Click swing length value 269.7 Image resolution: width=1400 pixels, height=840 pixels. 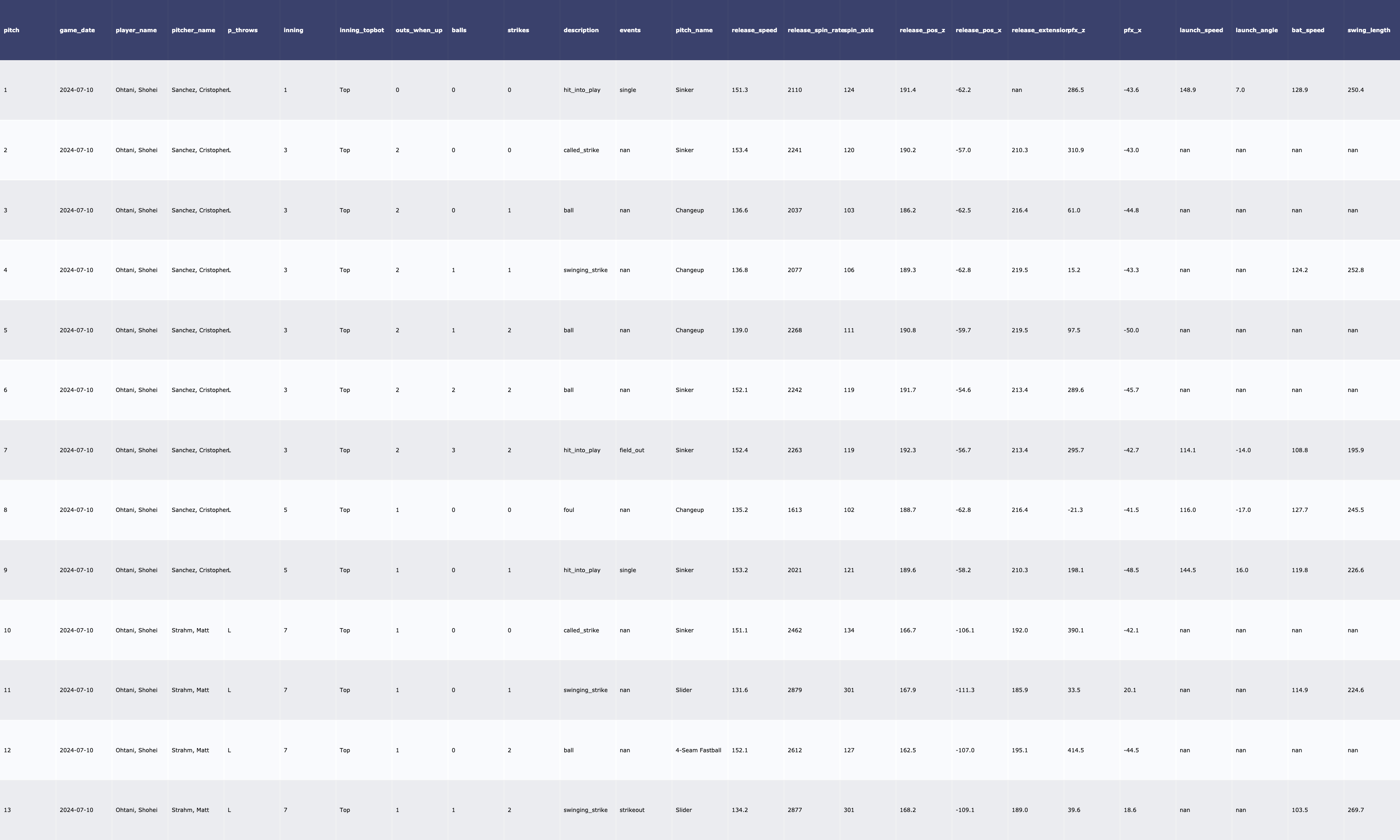tap(1355, 810)
